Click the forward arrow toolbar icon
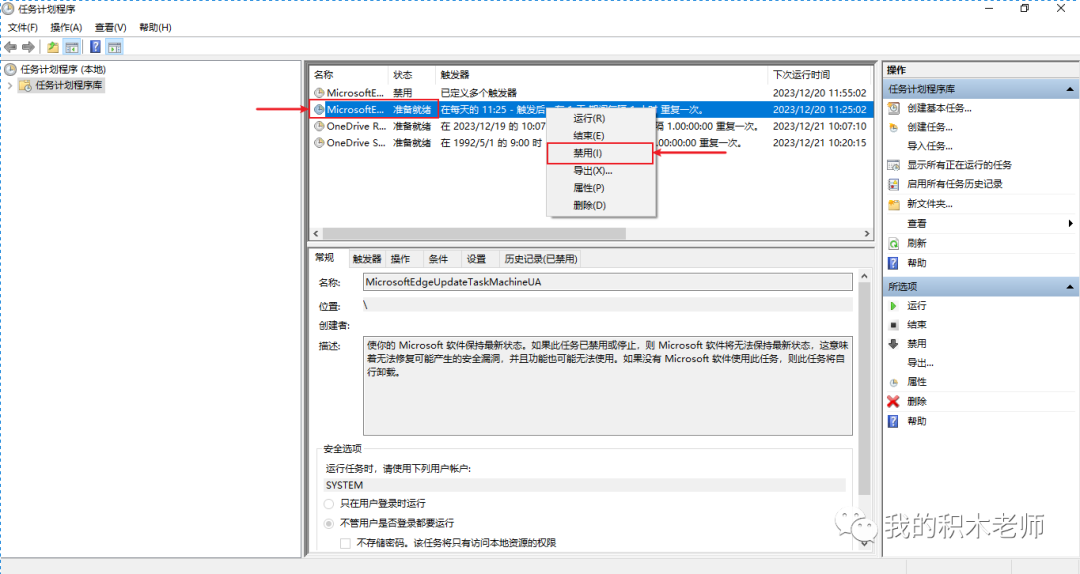The width and height of the screenshot is (1080, 574). (28, 47)
